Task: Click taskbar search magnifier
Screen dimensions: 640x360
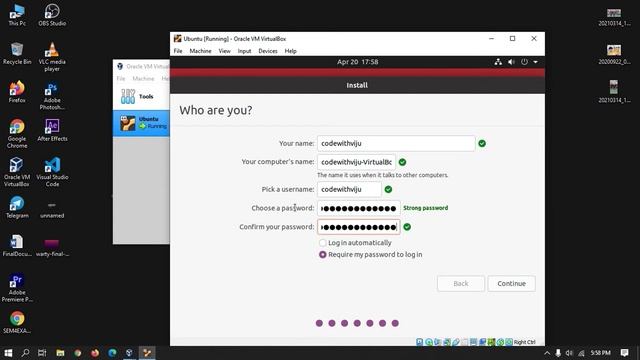Action: (25, 353)
